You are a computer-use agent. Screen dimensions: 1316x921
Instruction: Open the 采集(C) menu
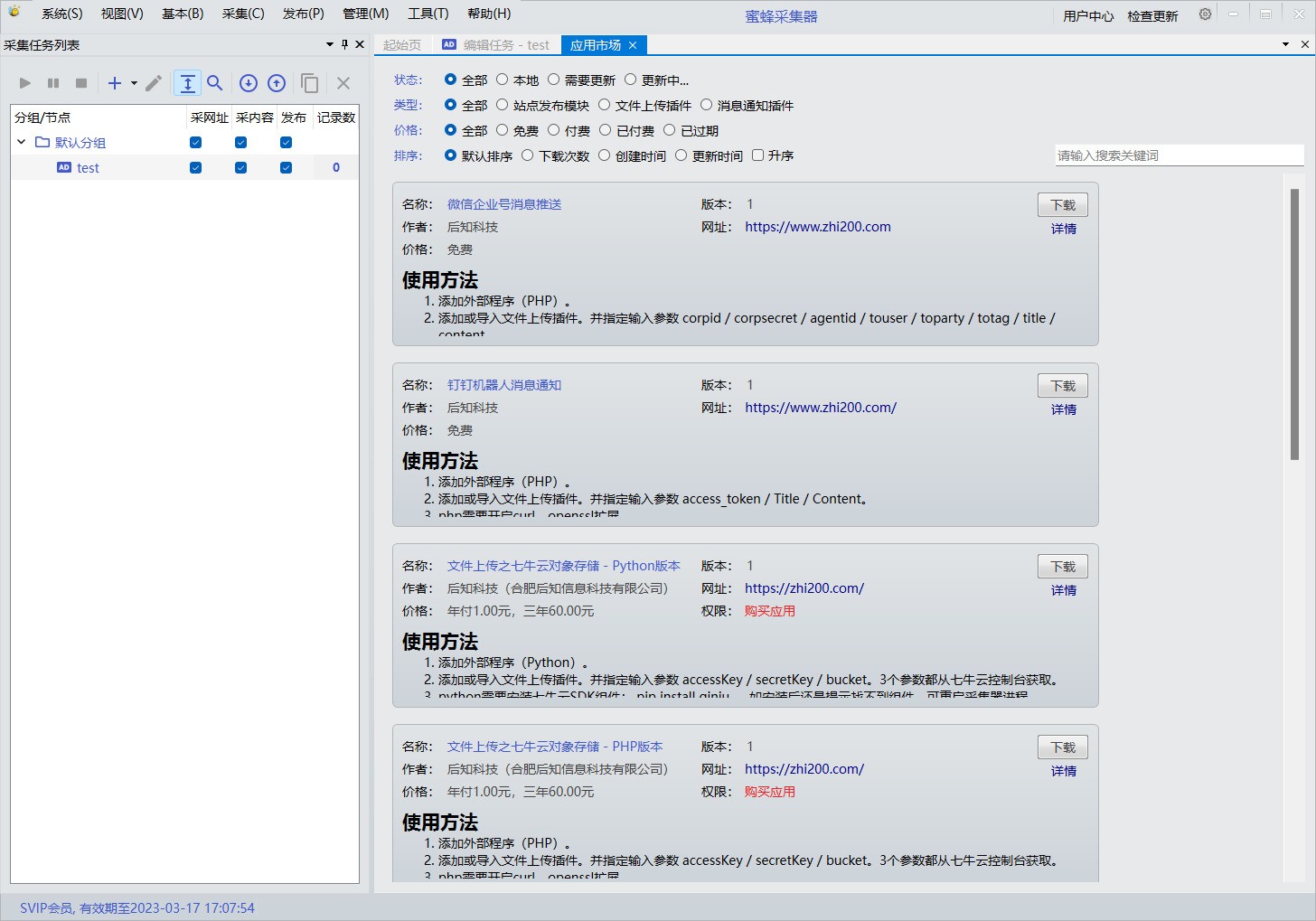[x=243, y=14]
